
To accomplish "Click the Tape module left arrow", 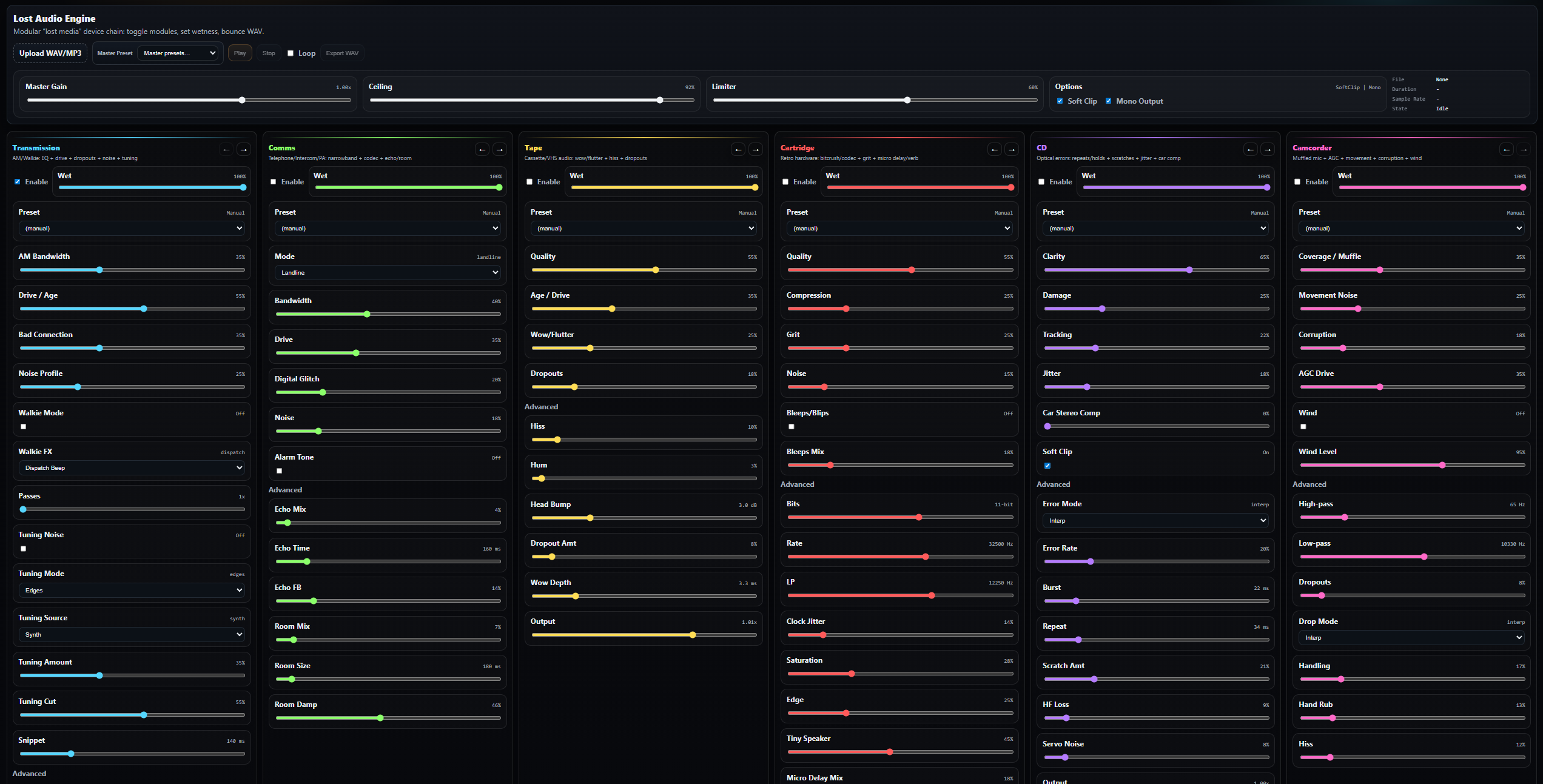I will point(738,149).
